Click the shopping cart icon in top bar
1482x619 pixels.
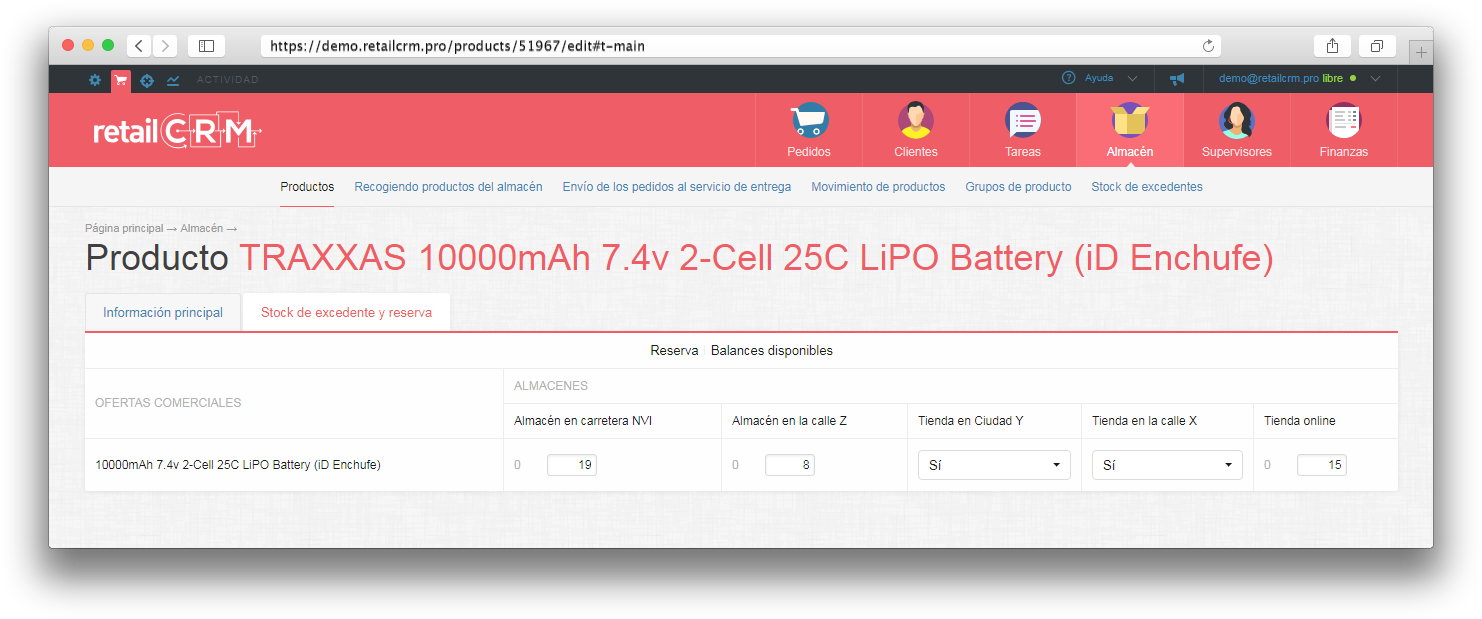[x=121, y=80]
